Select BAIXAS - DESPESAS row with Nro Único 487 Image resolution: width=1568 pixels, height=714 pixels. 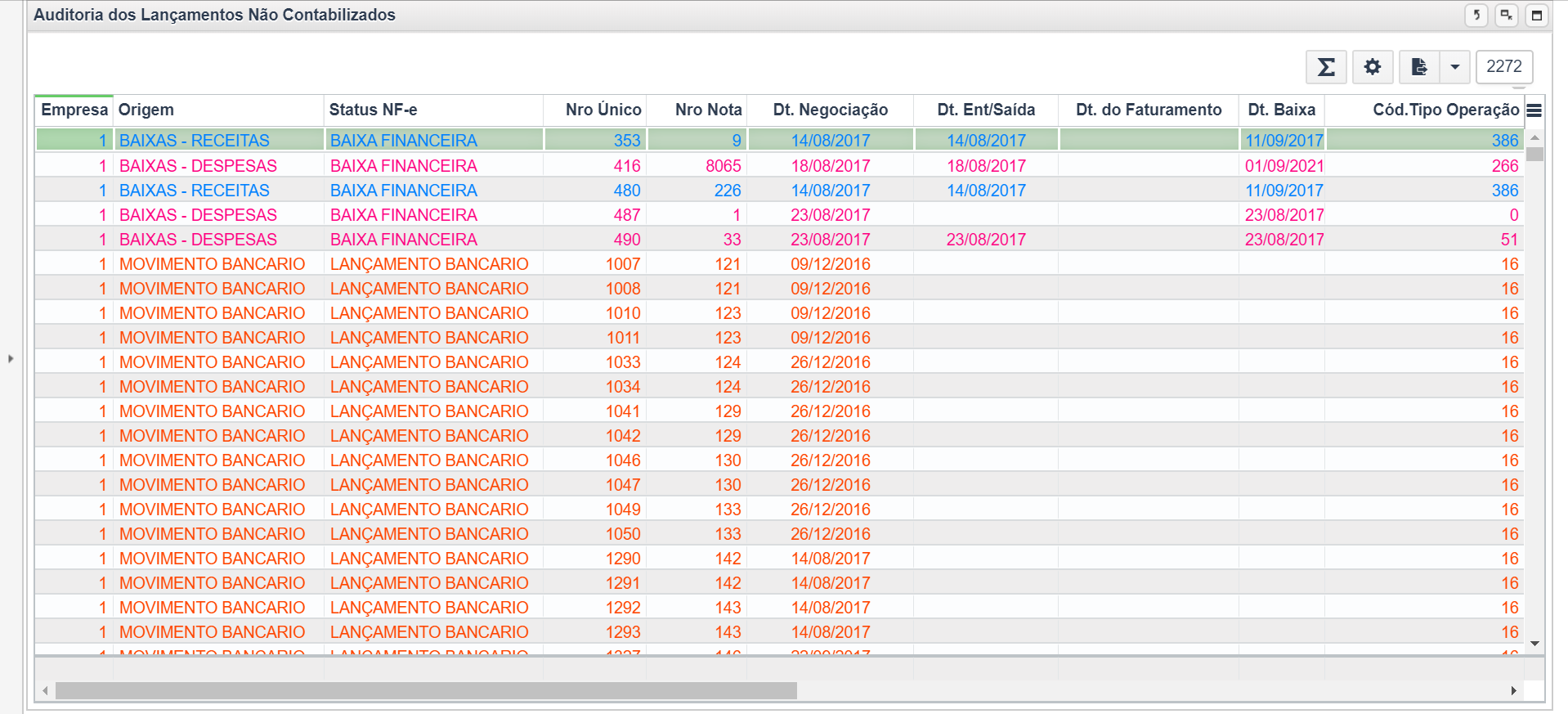(x=779, y=215)
